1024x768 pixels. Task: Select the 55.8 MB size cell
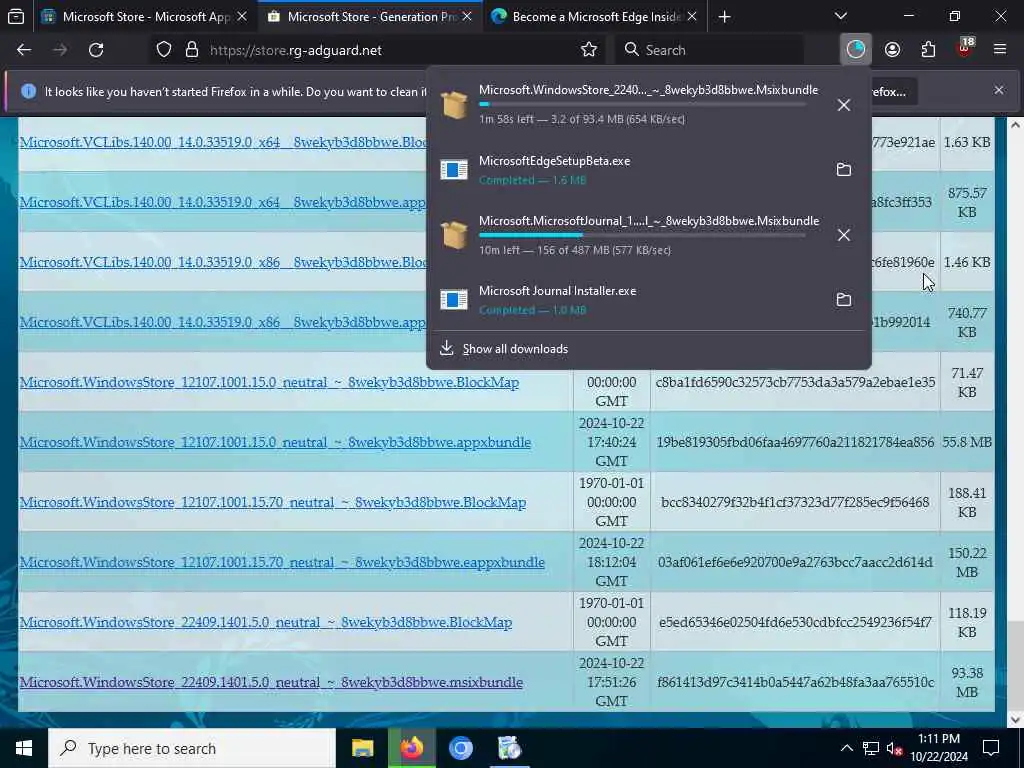click(967, 442)
